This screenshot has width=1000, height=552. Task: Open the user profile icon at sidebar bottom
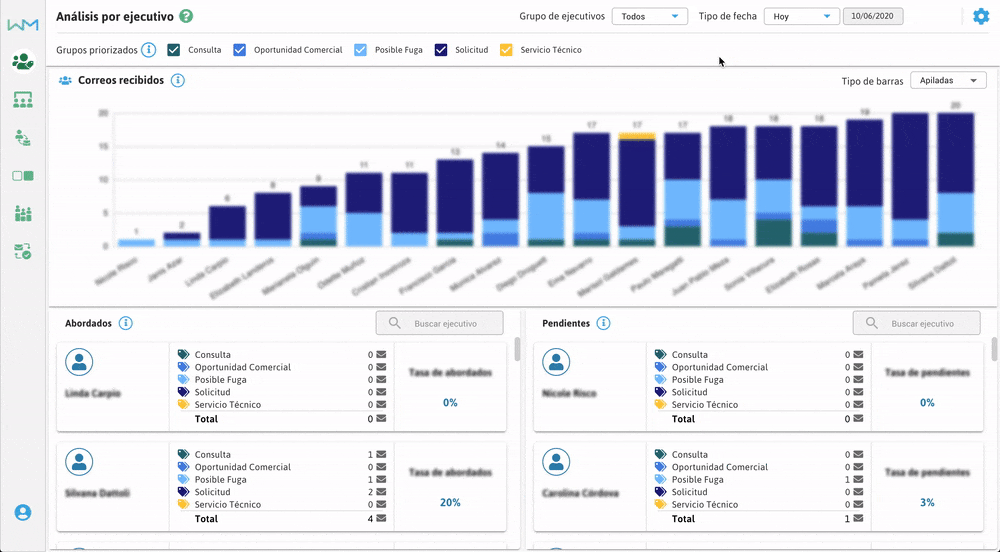[x=22, y=512]
